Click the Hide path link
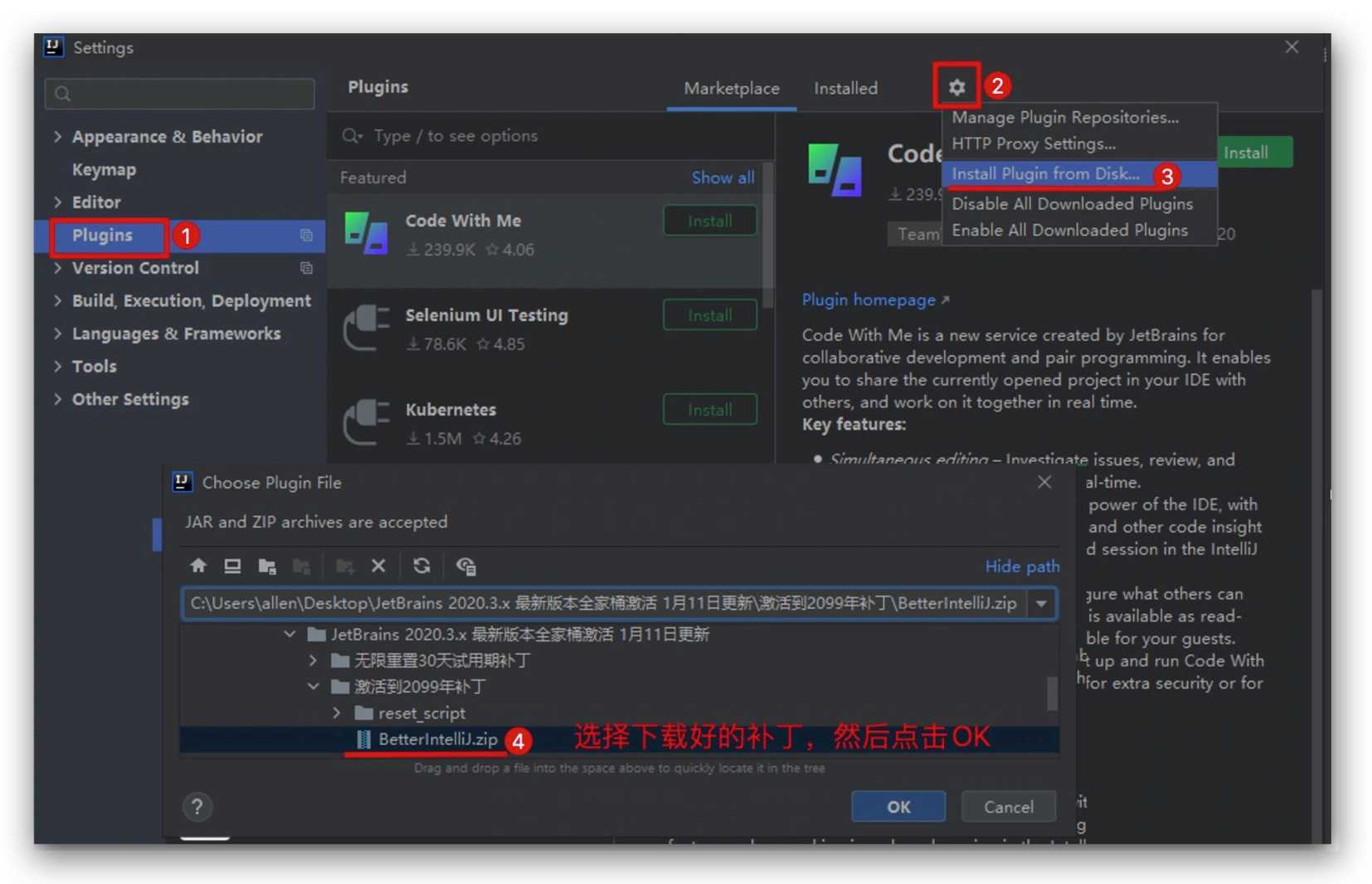 pos(1022,566)
